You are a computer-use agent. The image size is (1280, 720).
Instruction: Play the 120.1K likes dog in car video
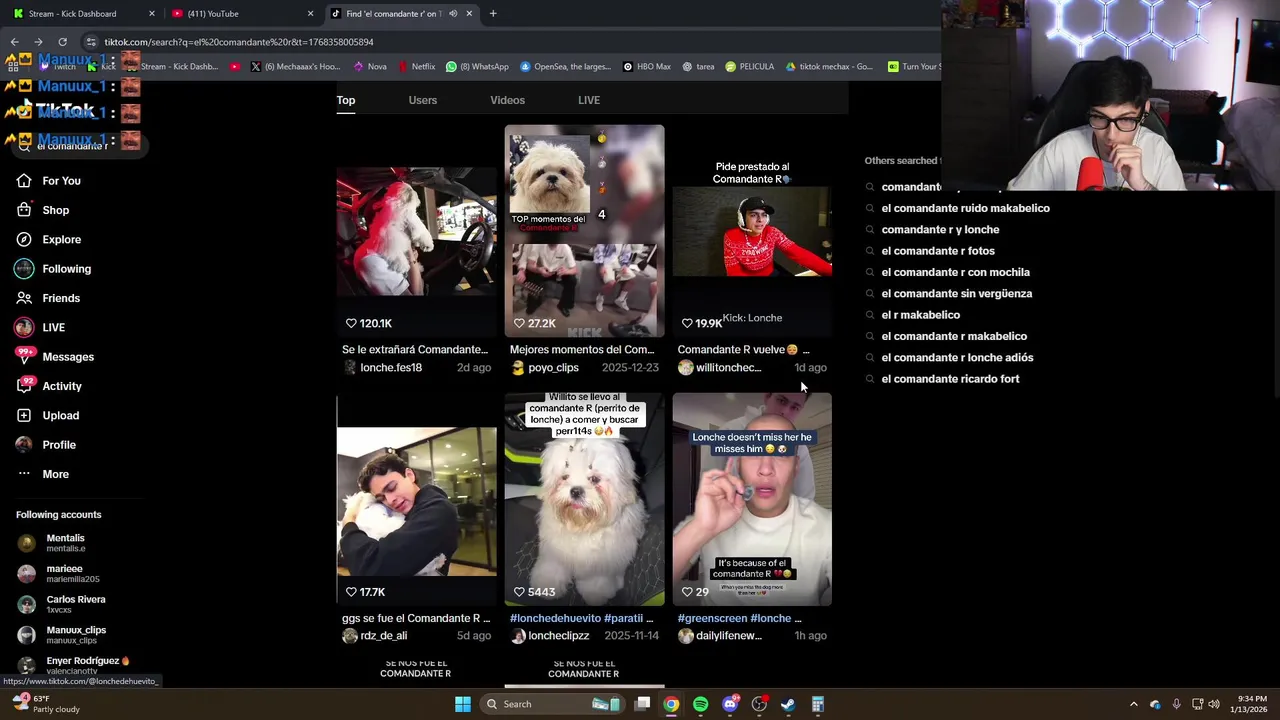click(416, 231)
